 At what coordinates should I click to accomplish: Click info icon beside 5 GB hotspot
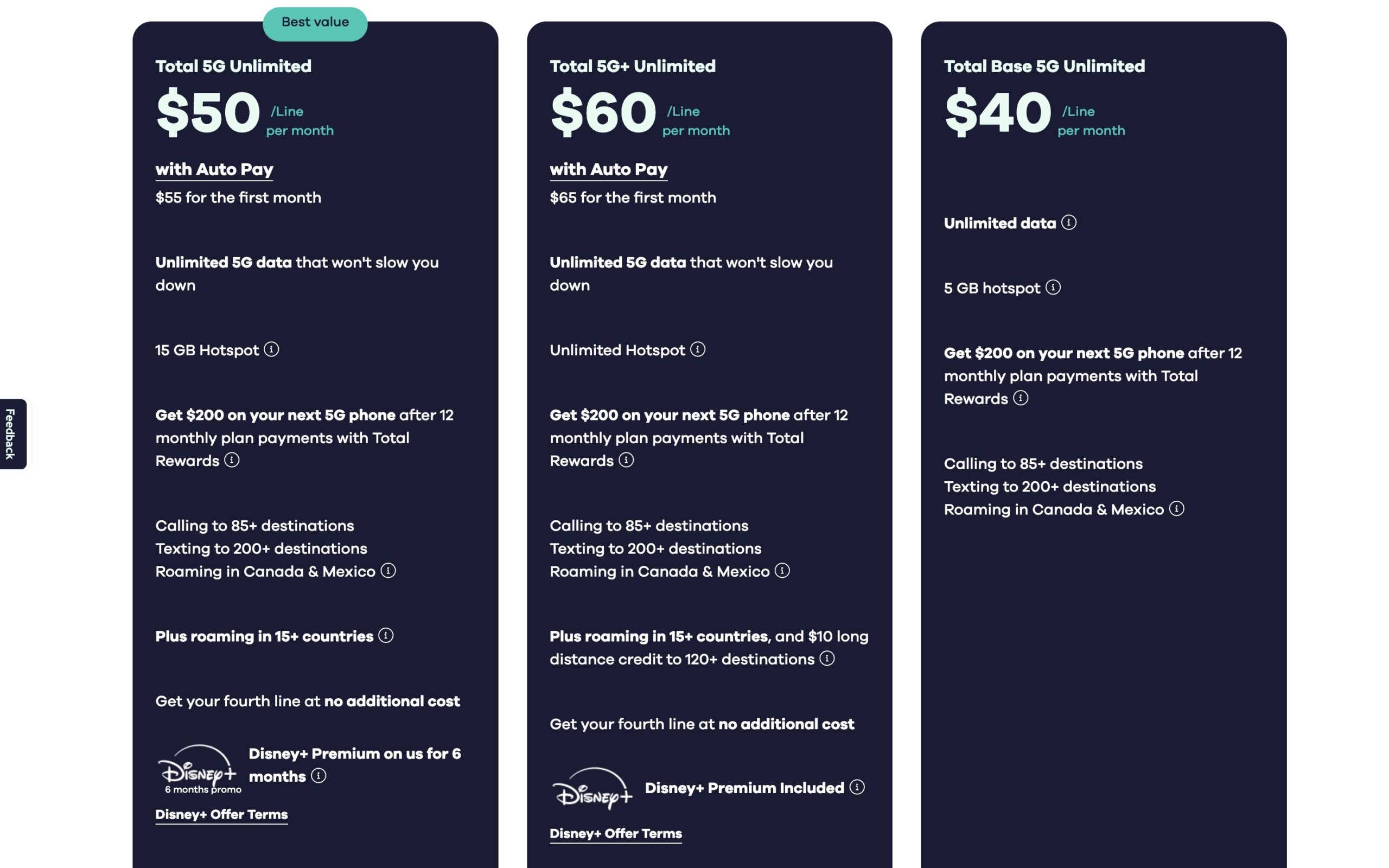click(1053, 287)
